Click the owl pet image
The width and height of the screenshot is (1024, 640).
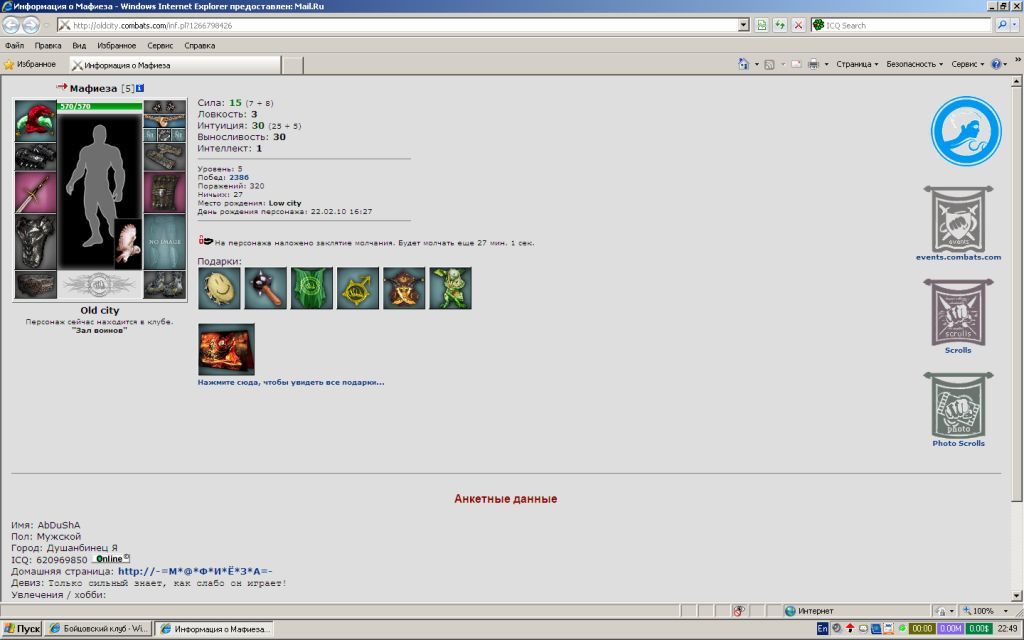click(x=128, y=241)
